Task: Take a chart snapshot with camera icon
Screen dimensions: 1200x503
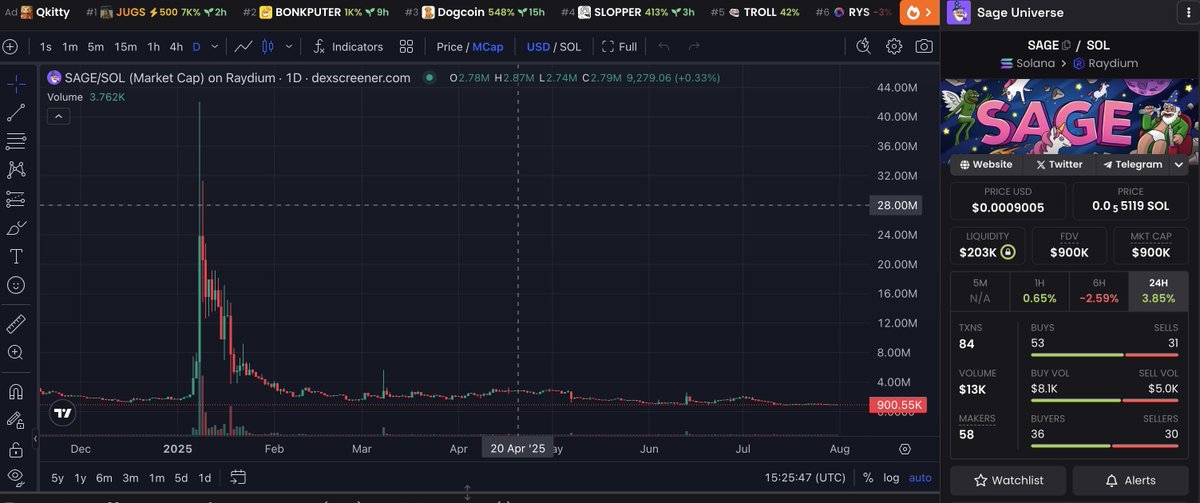Action: tap(924, 47)
